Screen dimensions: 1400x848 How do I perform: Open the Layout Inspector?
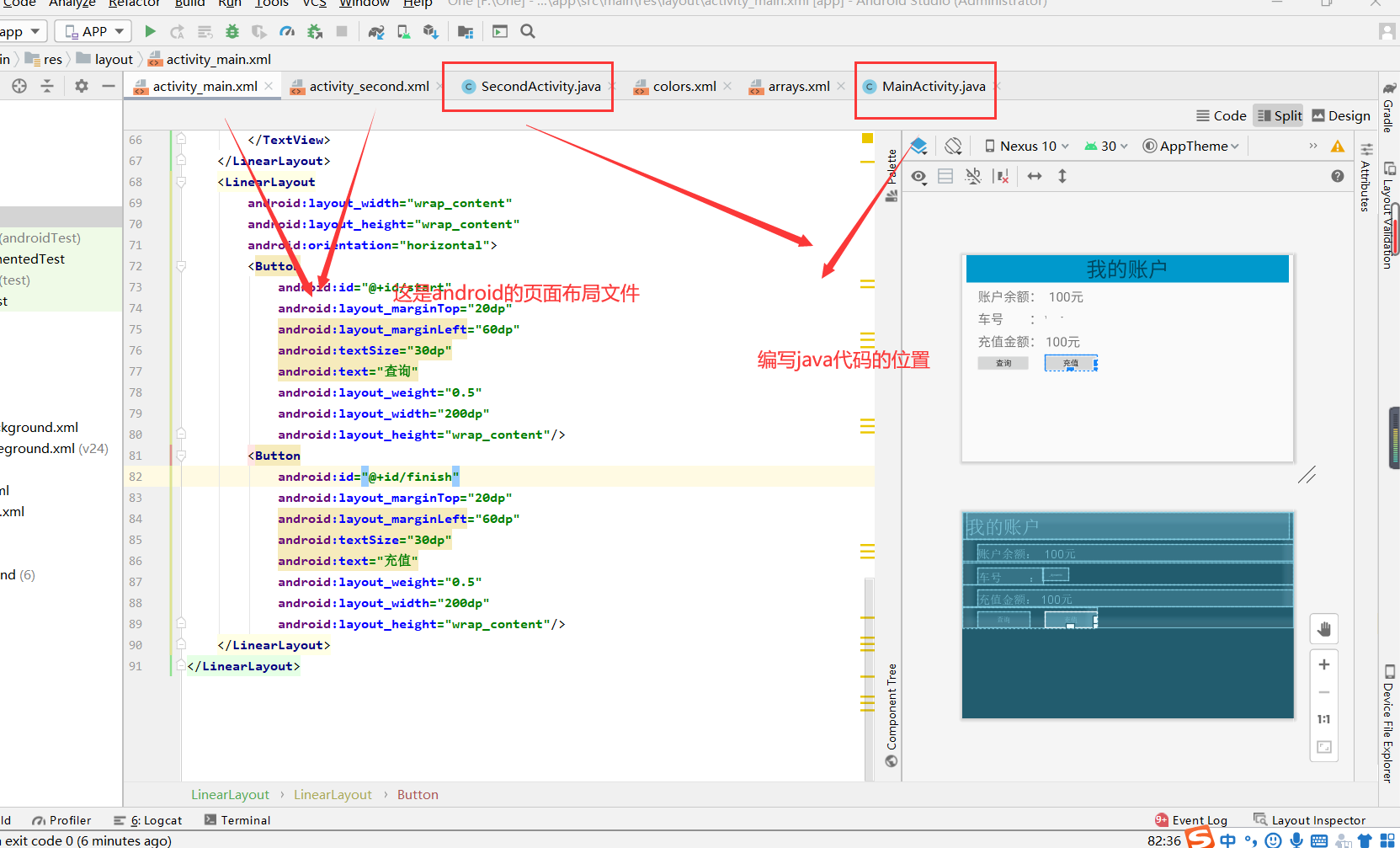(x=1309, y=820)
